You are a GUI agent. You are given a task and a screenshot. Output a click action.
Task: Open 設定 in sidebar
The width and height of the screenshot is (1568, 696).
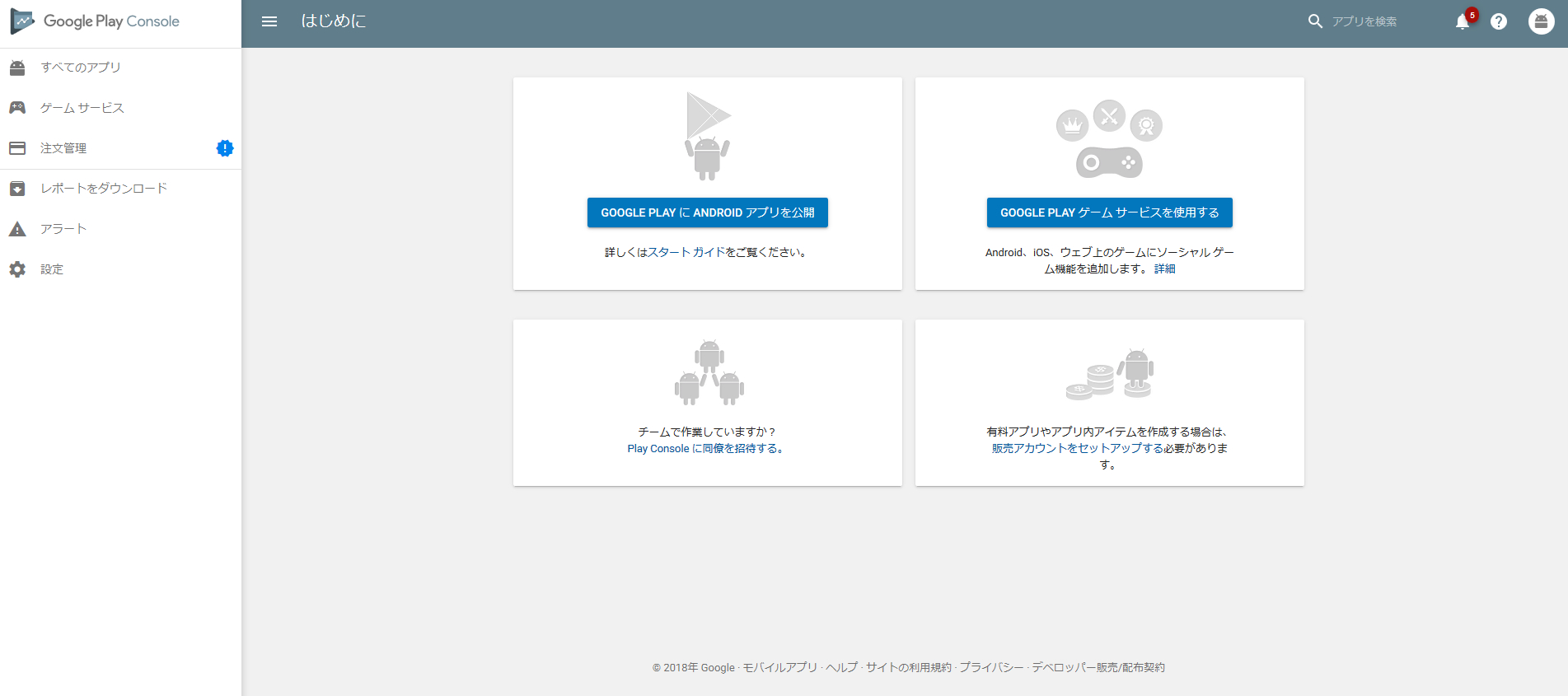click(x=120, y=269)
